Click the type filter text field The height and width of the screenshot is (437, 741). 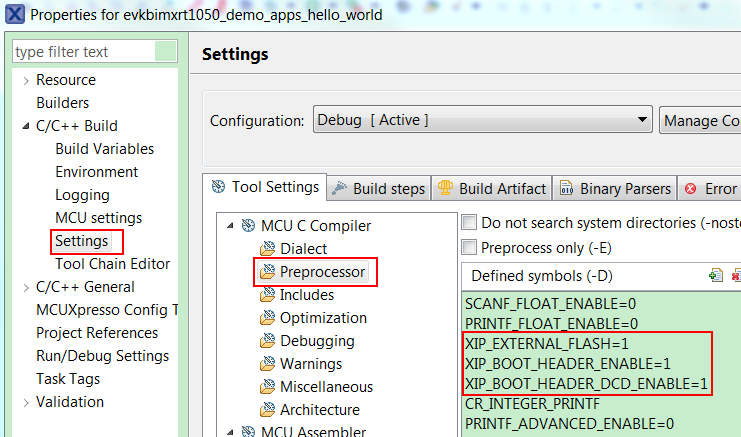coord(95,52)
